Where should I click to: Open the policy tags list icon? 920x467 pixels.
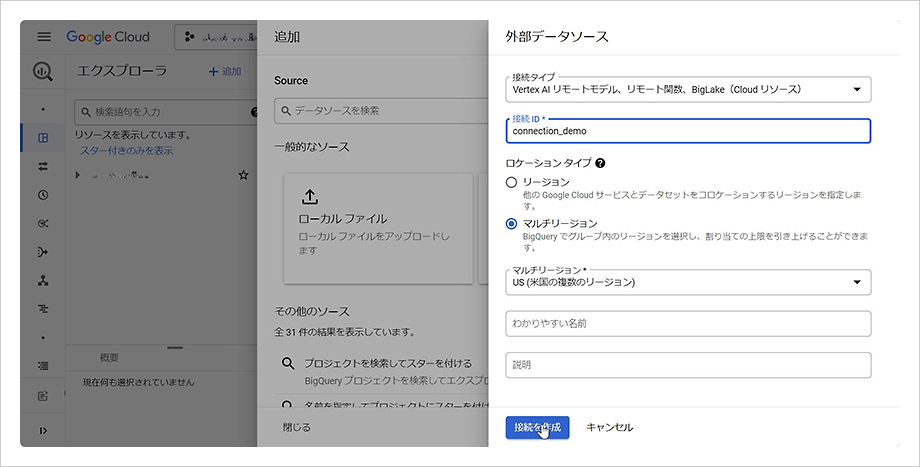pos(43,366)
